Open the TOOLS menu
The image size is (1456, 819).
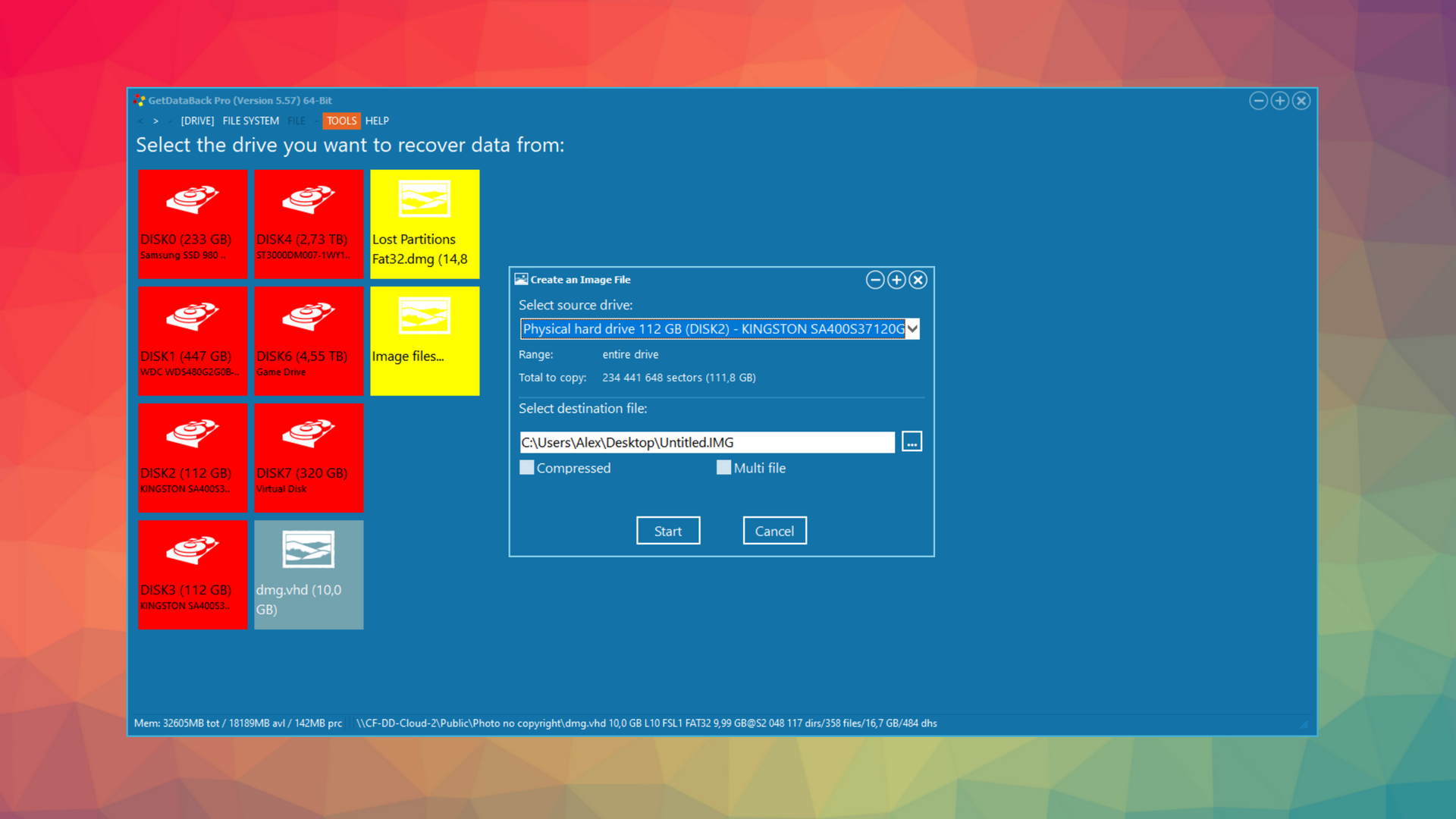tap(341, 121)
